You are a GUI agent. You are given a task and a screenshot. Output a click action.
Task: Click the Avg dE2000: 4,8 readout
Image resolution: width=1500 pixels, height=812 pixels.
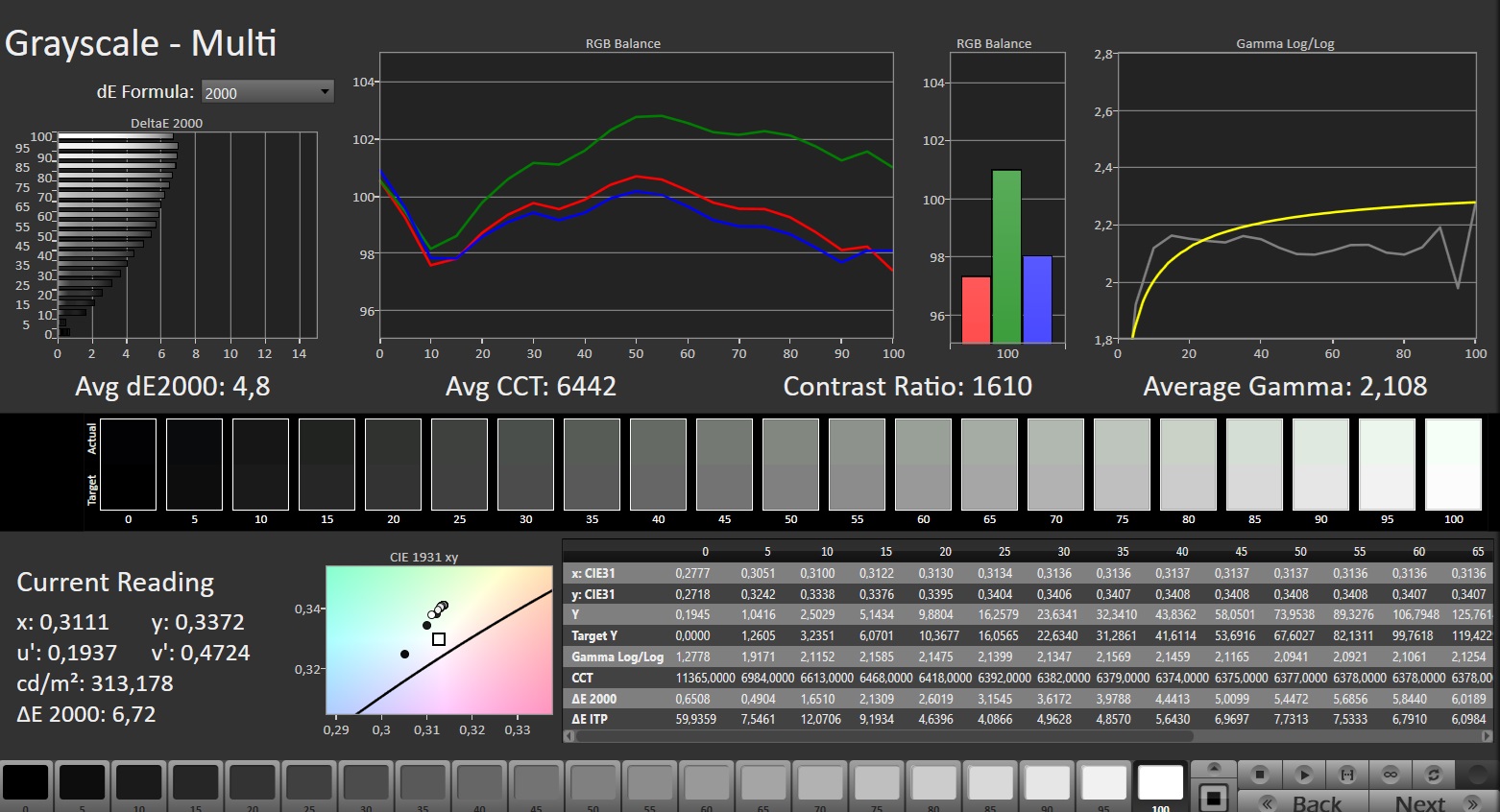pos(173,386)
